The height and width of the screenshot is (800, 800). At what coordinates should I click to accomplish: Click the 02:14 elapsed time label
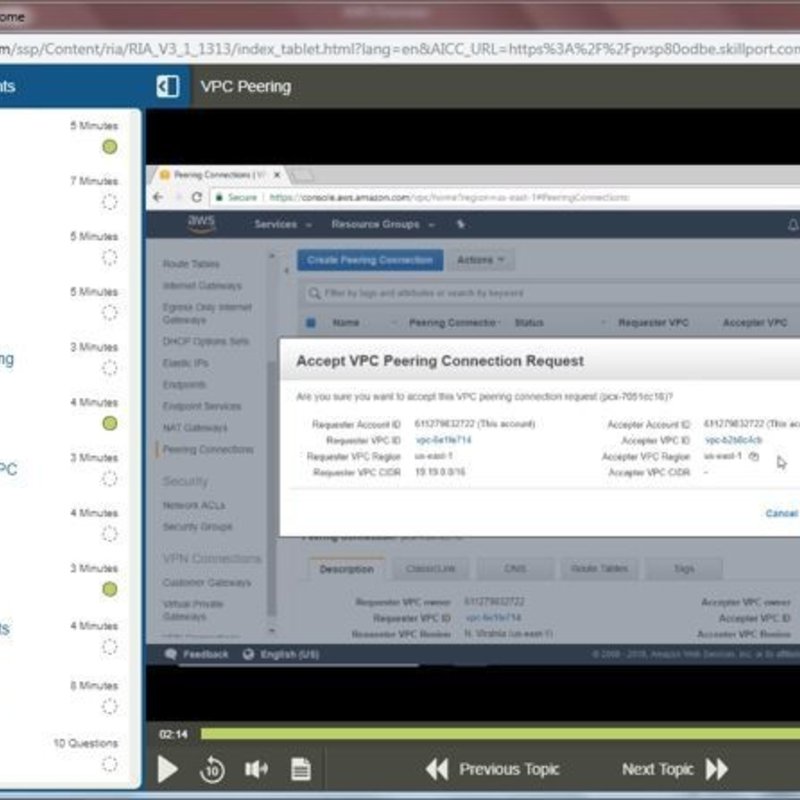coord(173,734)
